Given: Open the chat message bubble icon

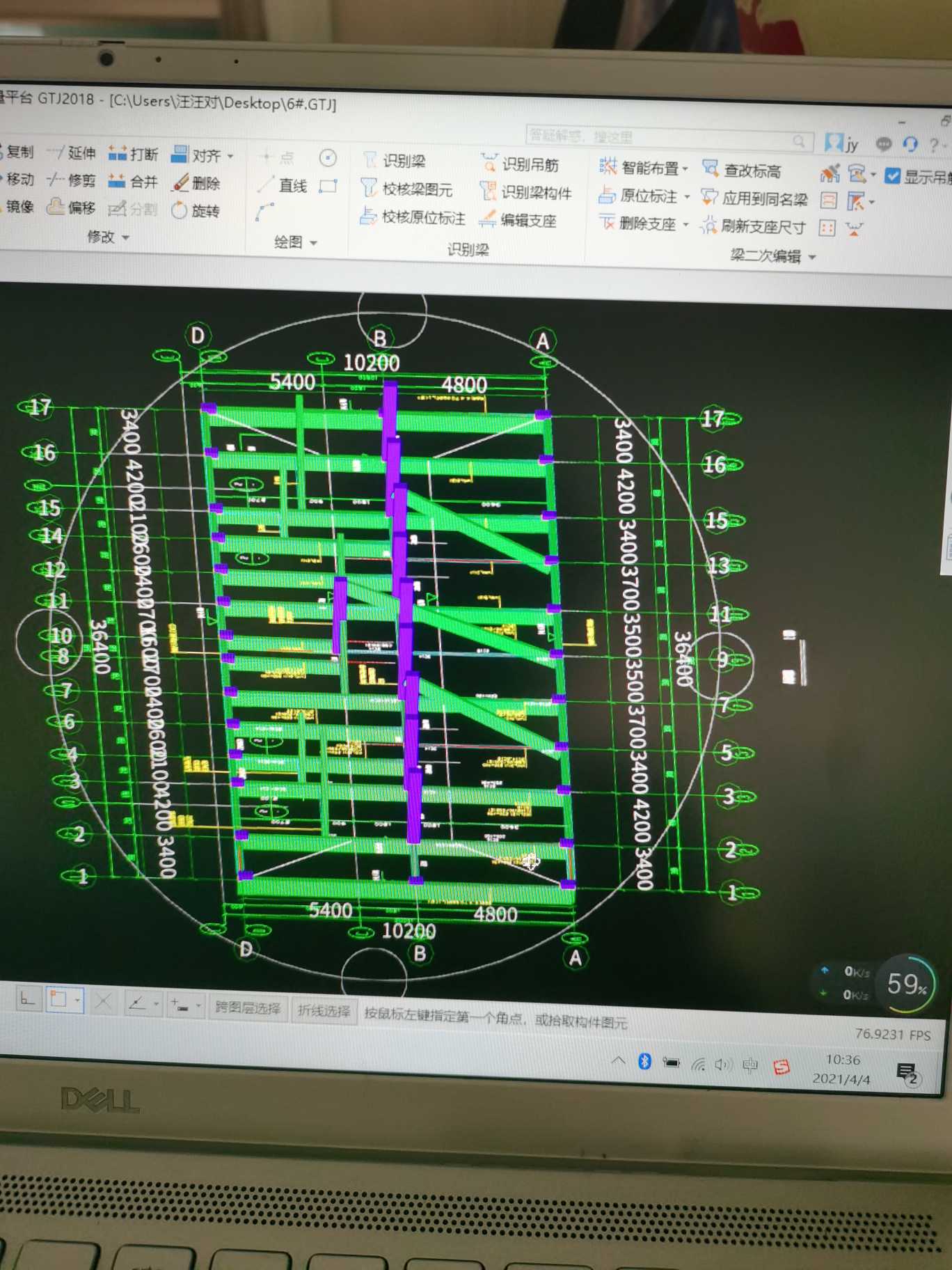Looking at the screenshot, I should tap(884, 144).
